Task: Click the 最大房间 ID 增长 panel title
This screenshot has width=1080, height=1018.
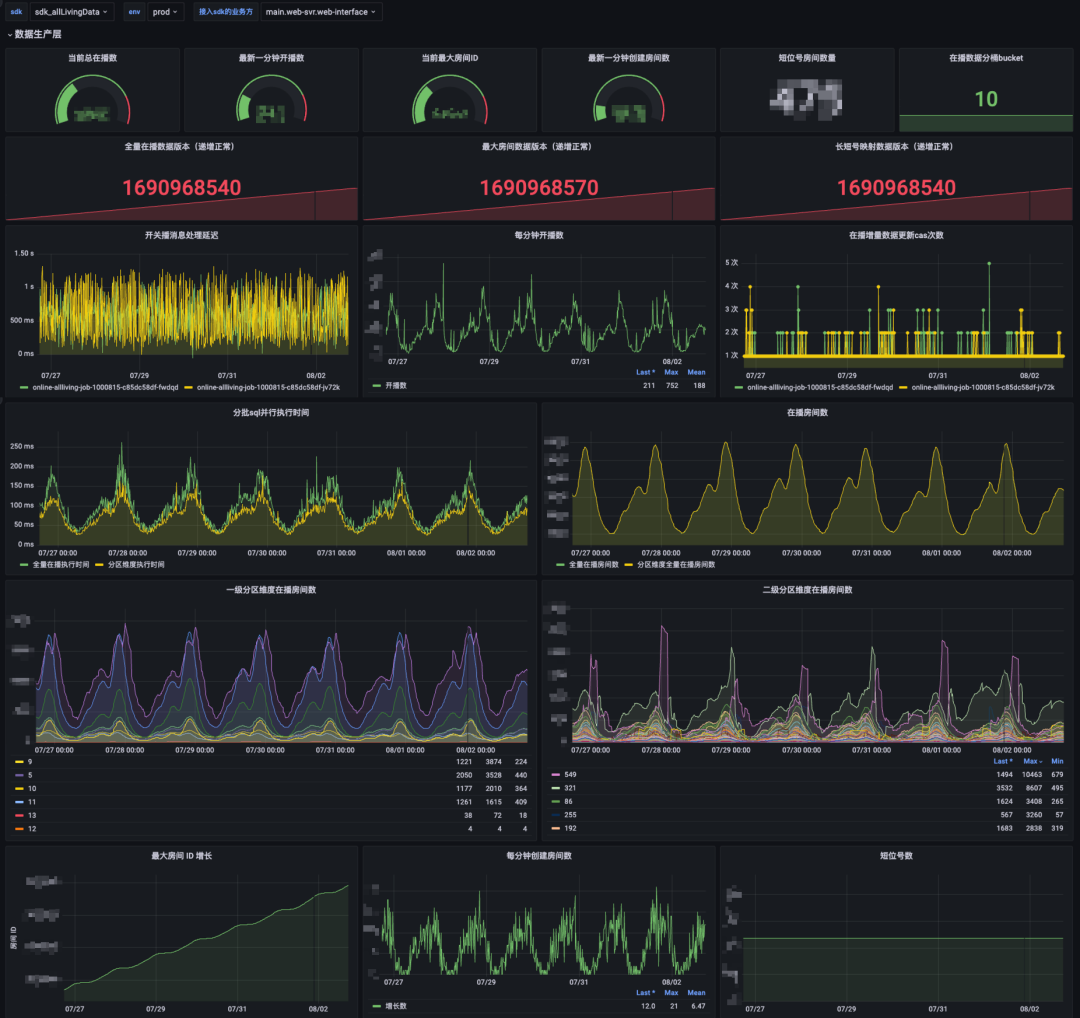Action: [181, 855]
